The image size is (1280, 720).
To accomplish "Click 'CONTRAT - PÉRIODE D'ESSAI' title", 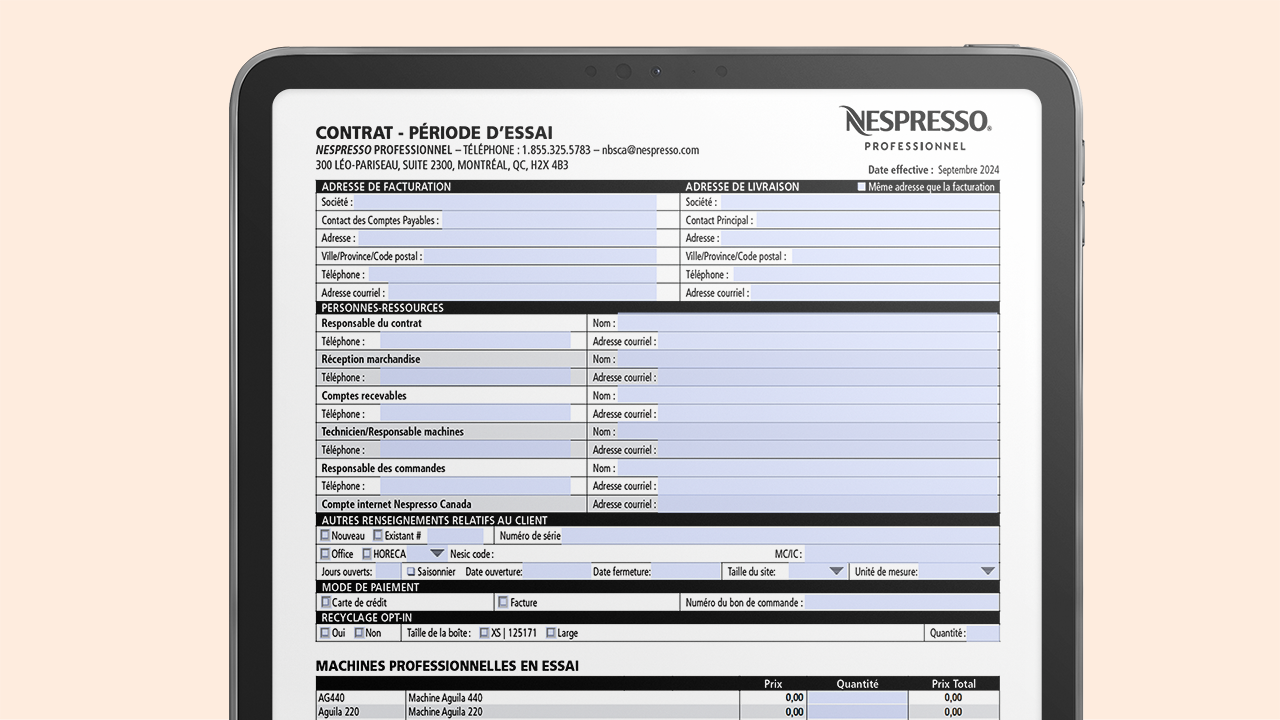I will 434,133.
